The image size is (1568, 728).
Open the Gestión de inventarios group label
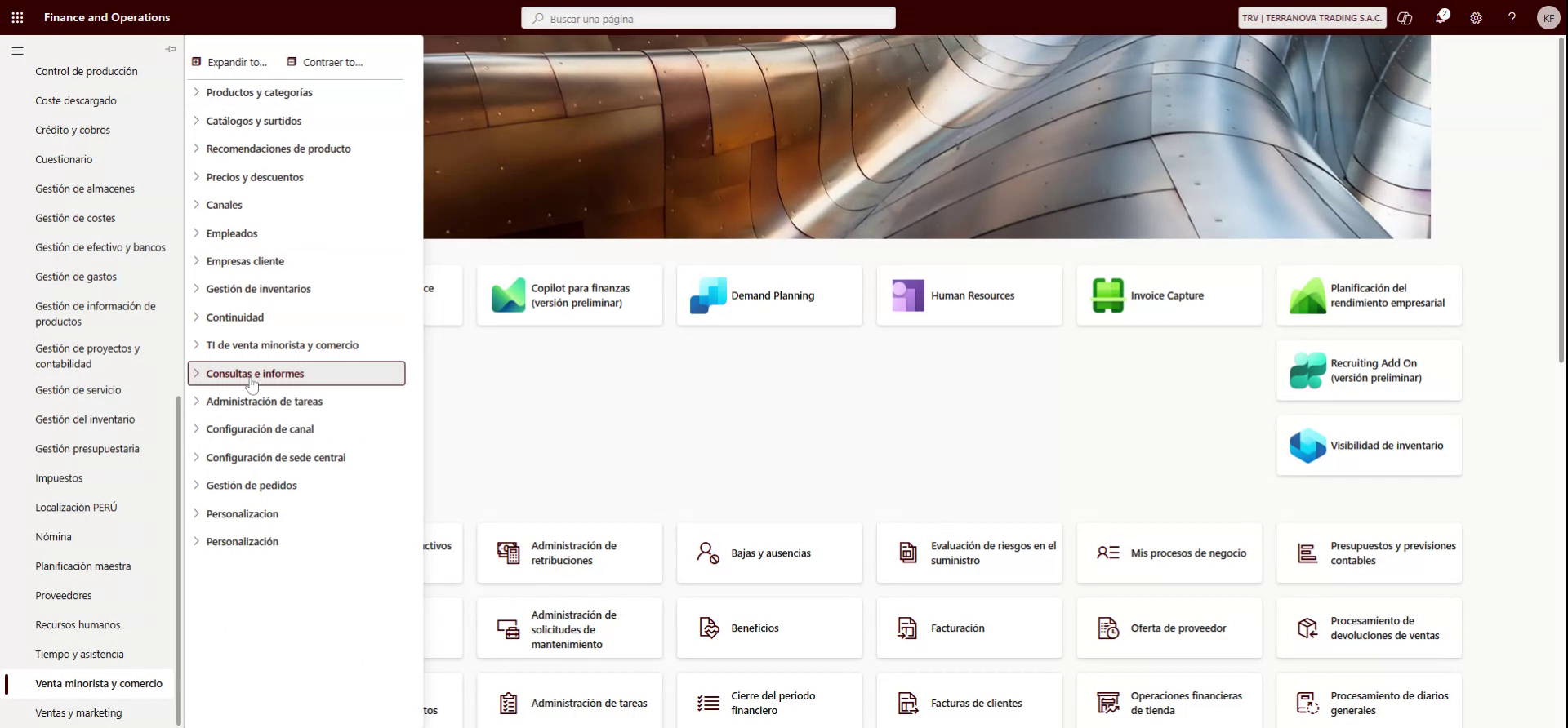click(x=258, y=289)
